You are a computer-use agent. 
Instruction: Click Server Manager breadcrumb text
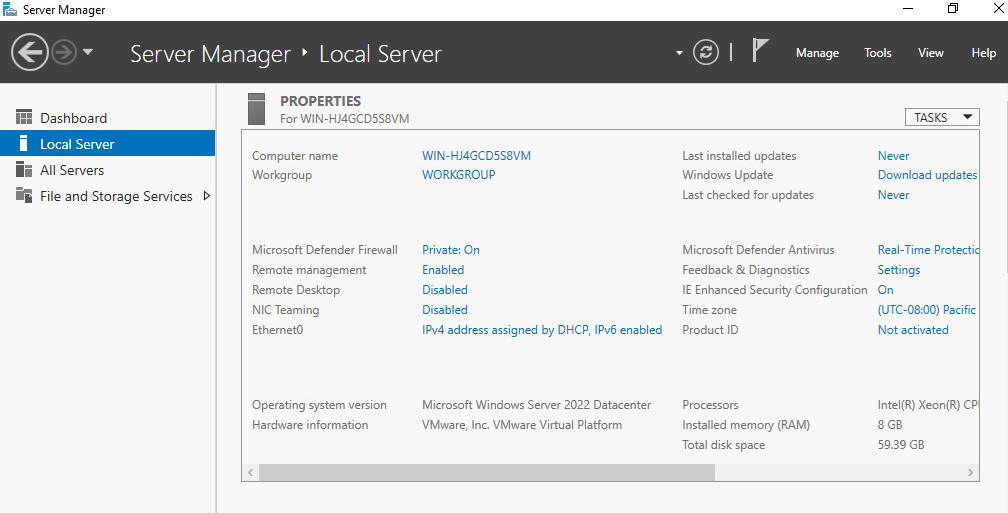[210, 54]
